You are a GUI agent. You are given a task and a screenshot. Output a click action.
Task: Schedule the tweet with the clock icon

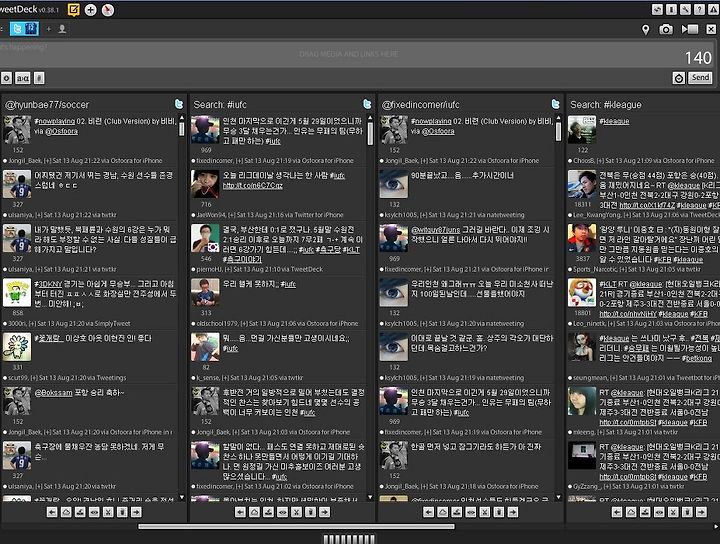[679, 78]
